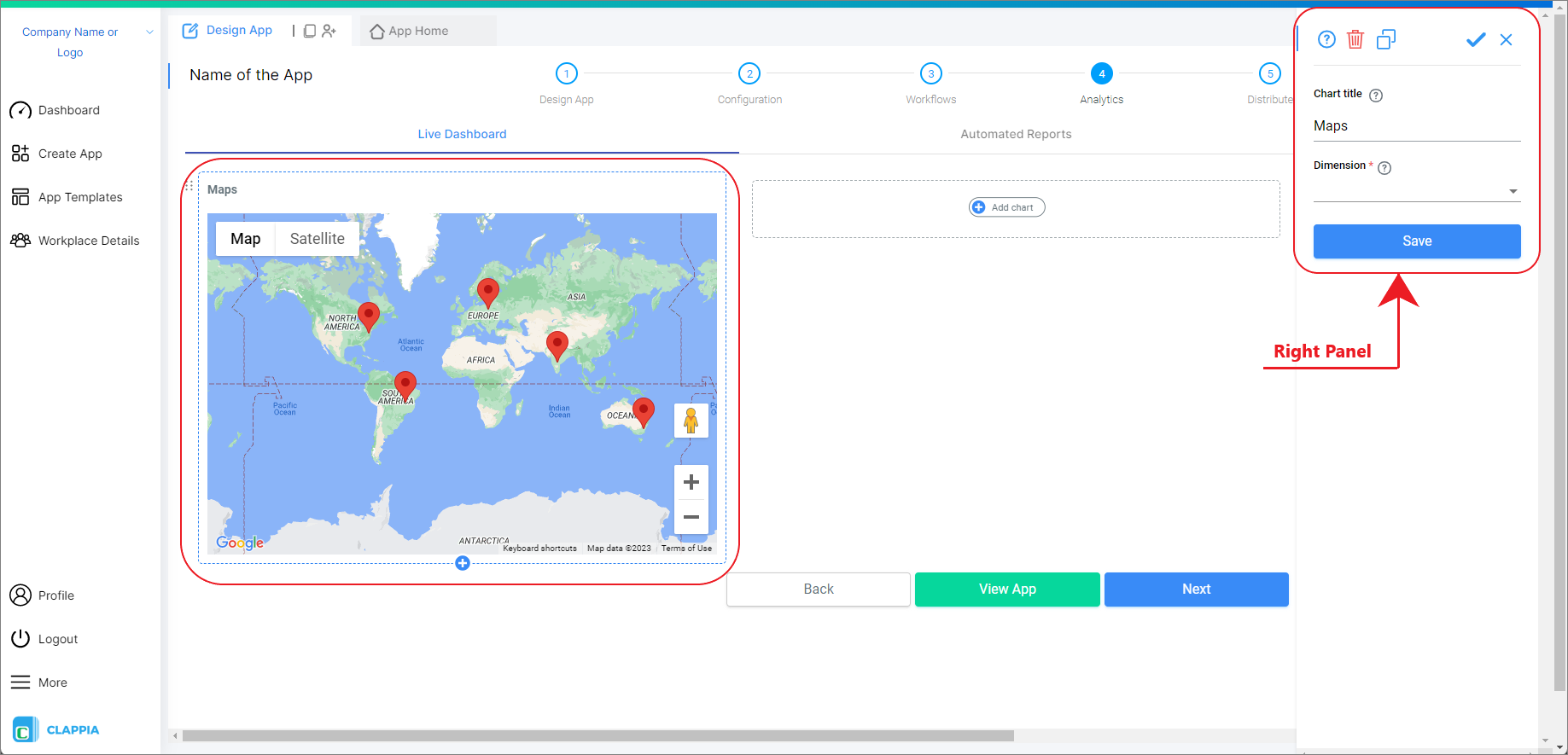The width and height of the screenshot is (1568, 755).
Task: Show Chart title help tooltip icon
Action: (x=1376, y=95)
